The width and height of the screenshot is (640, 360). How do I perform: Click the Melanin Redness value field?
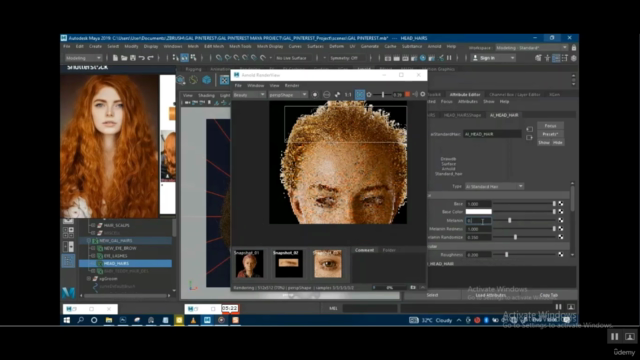pos(478,229)
